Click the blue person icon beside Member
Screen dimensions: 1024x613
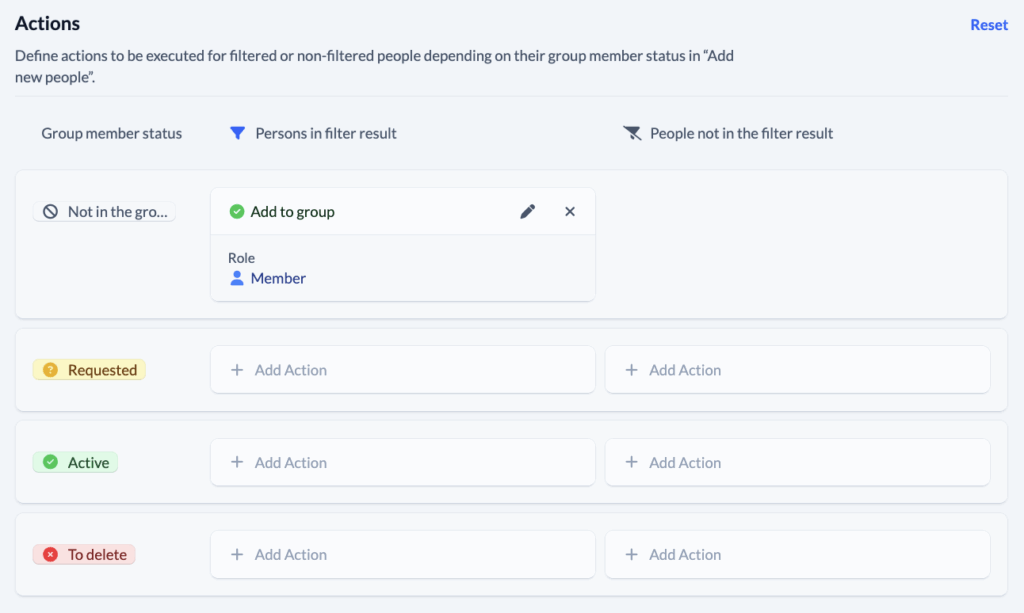[x=238, y=278]
